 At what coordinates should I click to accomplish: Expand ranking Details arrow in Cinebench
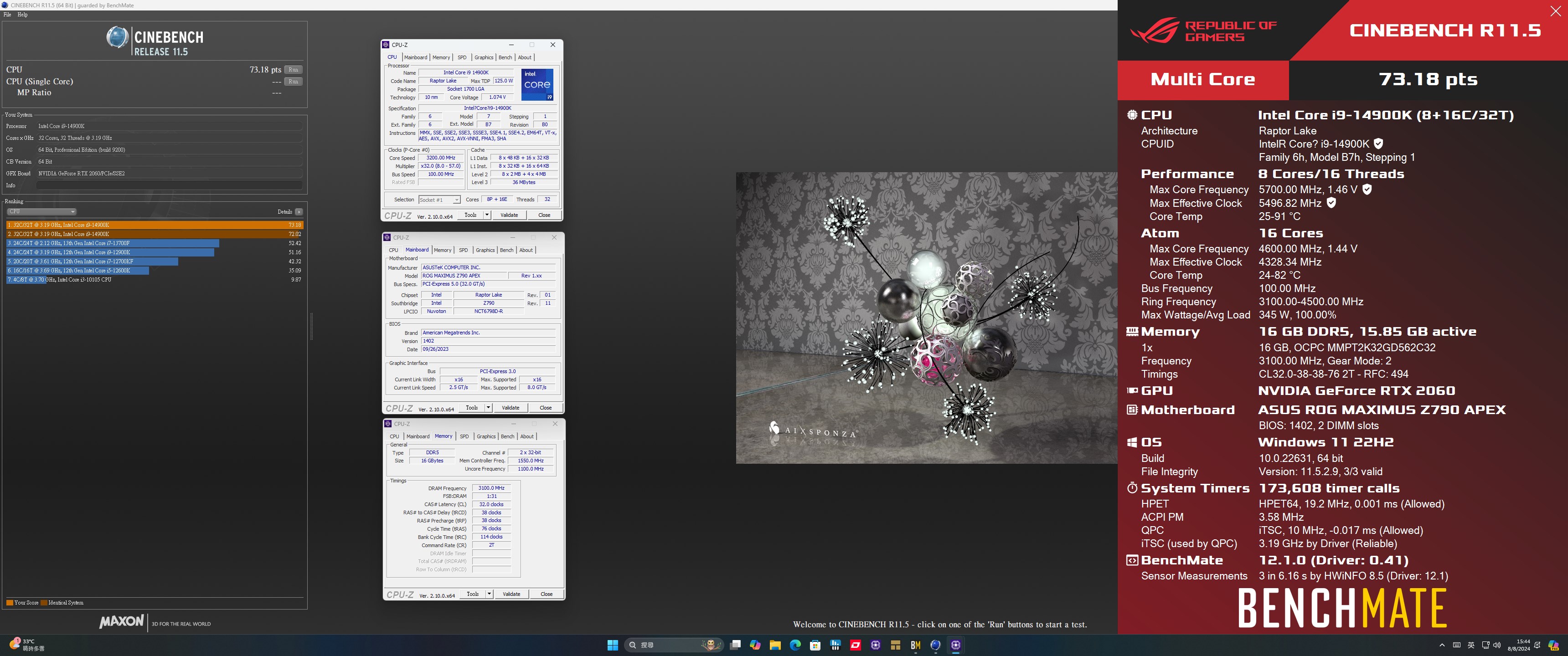pyautogui.click(x=299, y=212)
